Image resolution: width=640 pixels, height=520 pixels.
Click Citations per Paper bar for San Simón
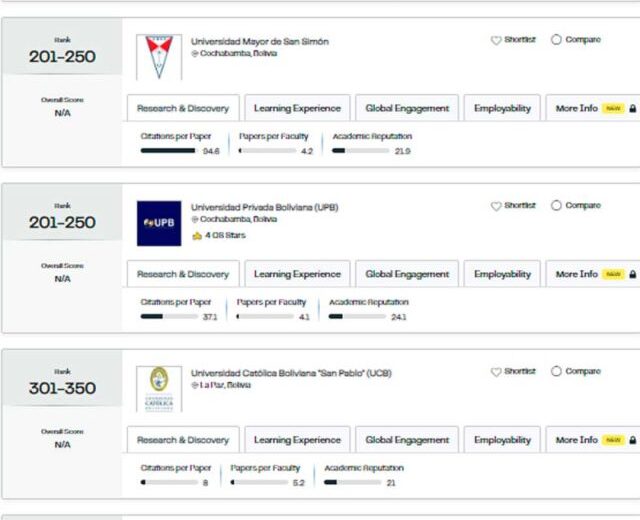pyautogui.click(x=168, y=151)
